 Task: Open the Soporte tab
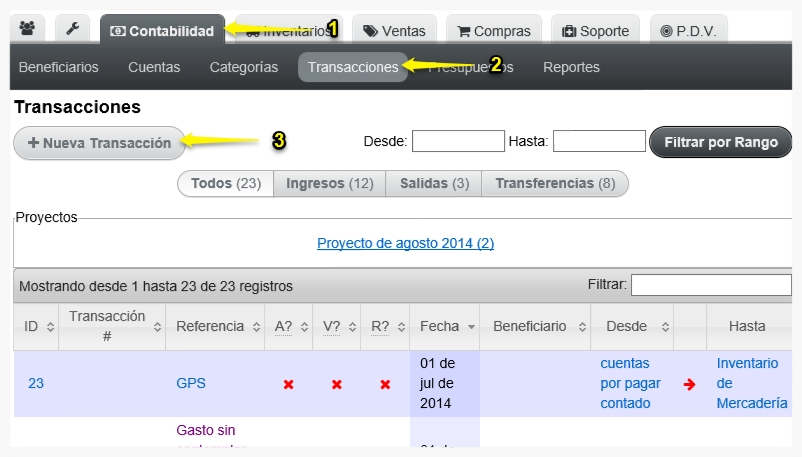(x=595, y=31)
